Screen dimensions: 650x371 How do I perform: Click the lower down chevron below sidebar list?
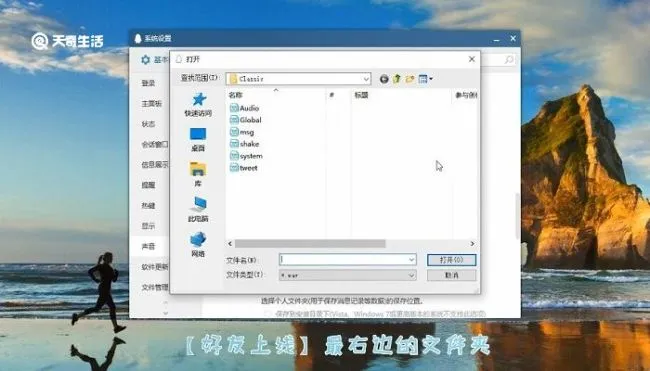click(x=166, y=313)
